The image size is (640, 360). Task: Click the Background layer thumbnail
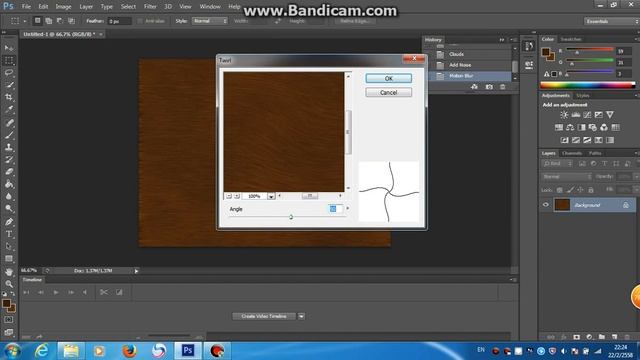point(562,205)
